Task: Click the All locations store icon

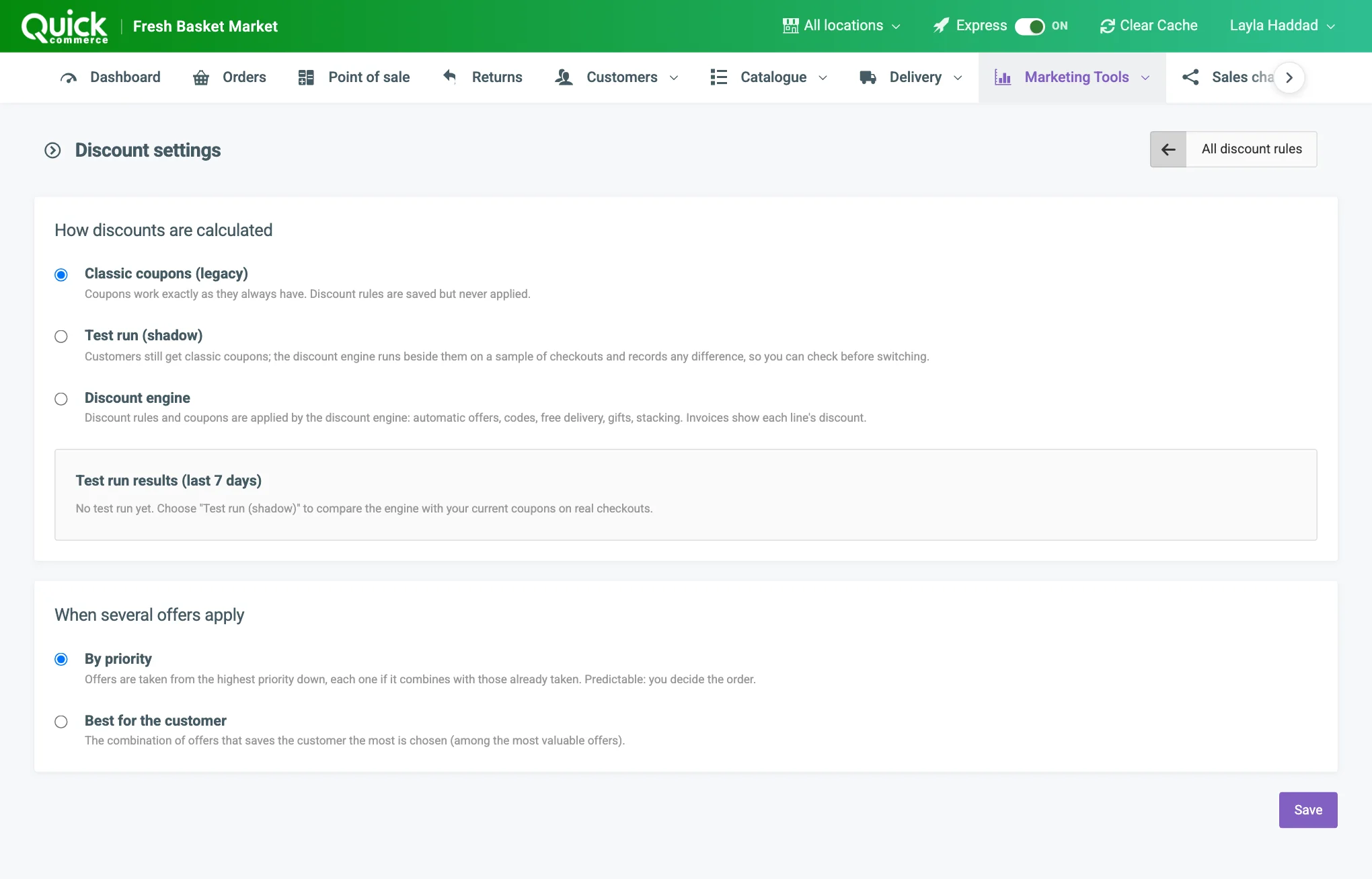Action: [x=790, y=26]
